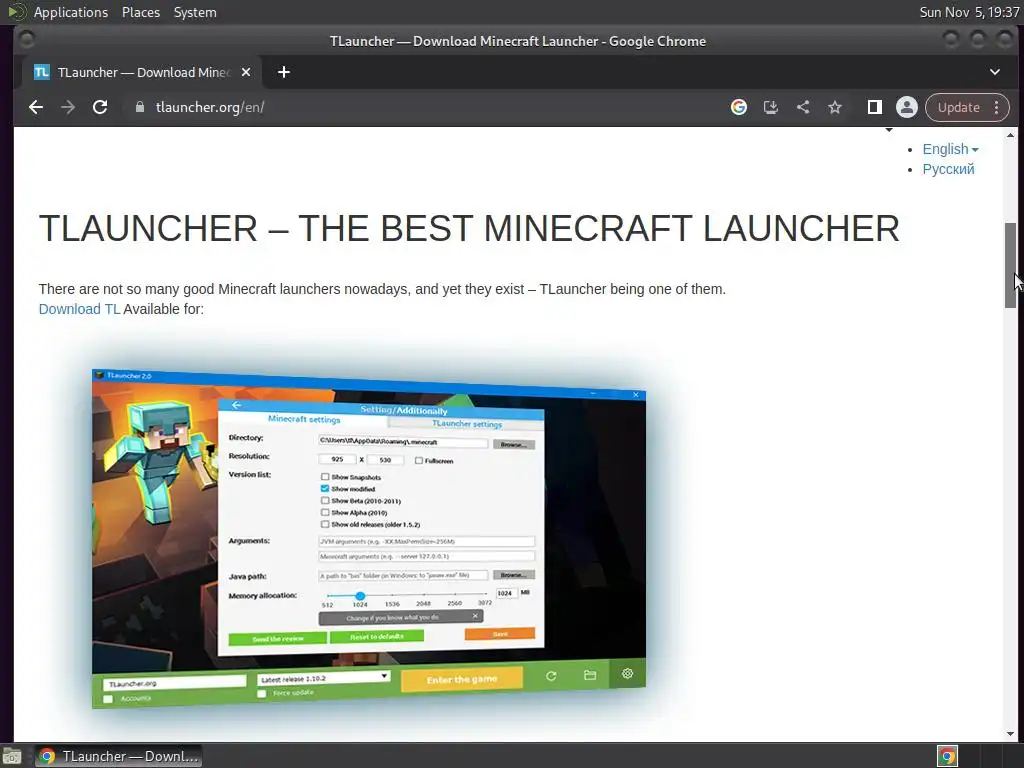Viewport: 1024px width, 768px height.
Task: Toggle the Chrome side panel
Action: click(874, 107)
